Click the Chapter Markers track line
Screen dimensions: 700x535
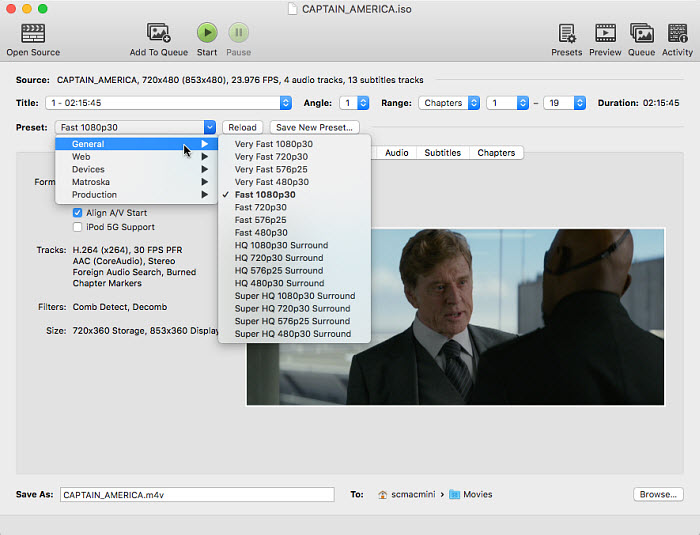point(107,283)
